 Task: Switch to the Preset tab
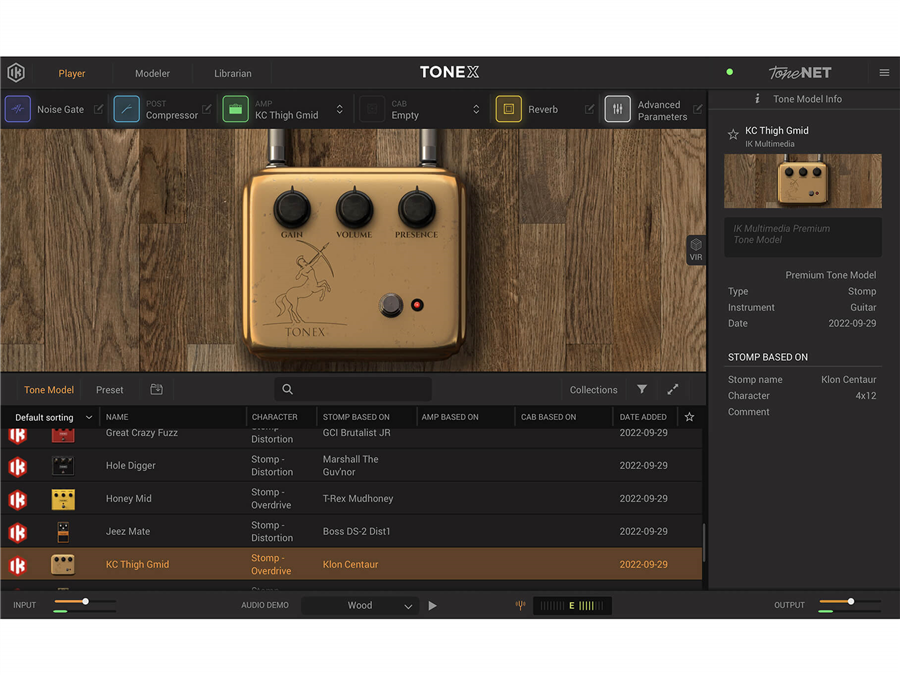110,390
